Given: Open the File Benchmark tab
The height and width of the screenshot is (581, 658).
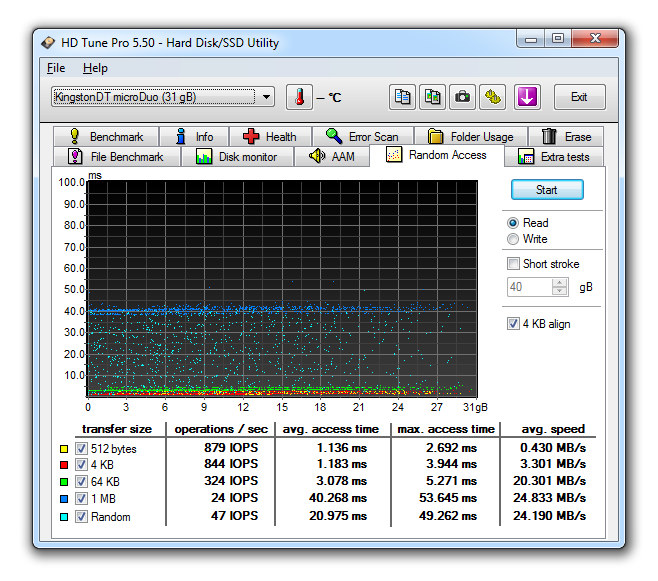Looking at the screenshot, I should pos(117,156).
